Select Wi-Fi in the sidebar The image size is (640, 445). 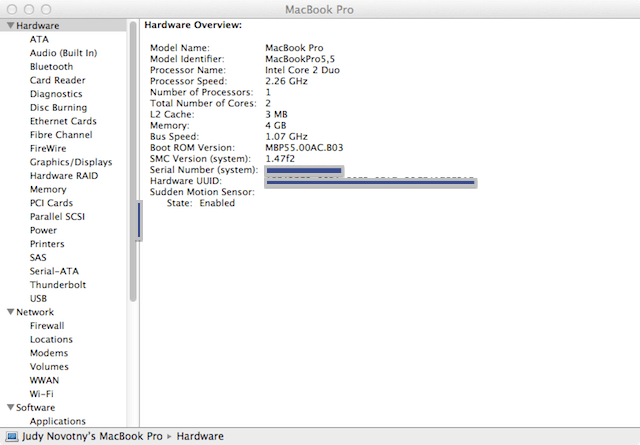click(x=42, y=394)
